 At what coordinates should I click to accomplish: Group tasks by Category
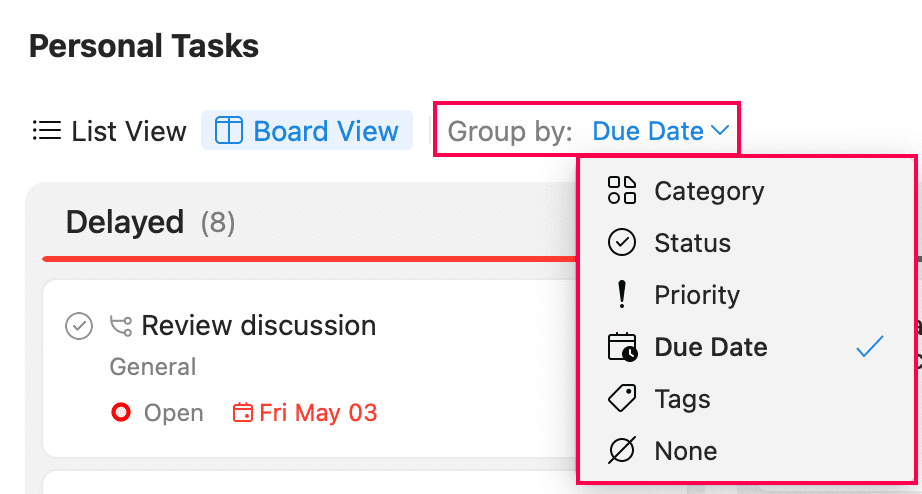(708, 191)
